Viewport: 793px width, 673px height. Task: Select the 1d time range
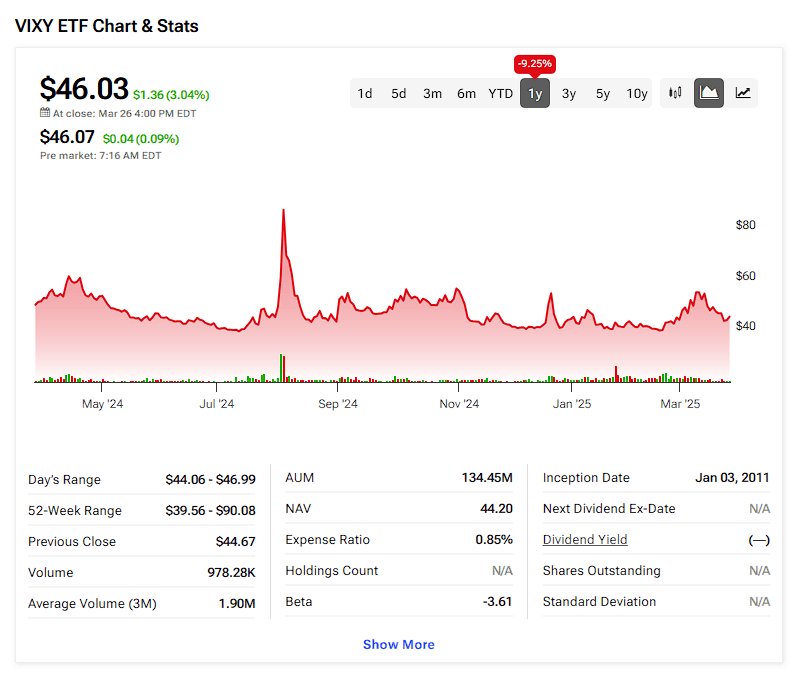(365, 94)
